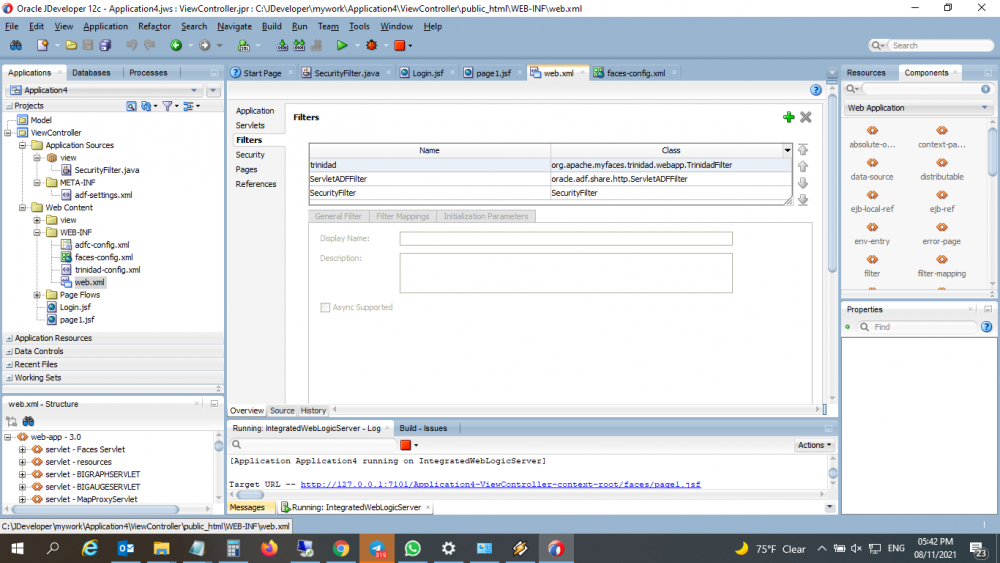This screenshot has width=1000, height=563.
Task: Click the binoculars search icon in main toolbar
Action: click(x=15, y=45)
